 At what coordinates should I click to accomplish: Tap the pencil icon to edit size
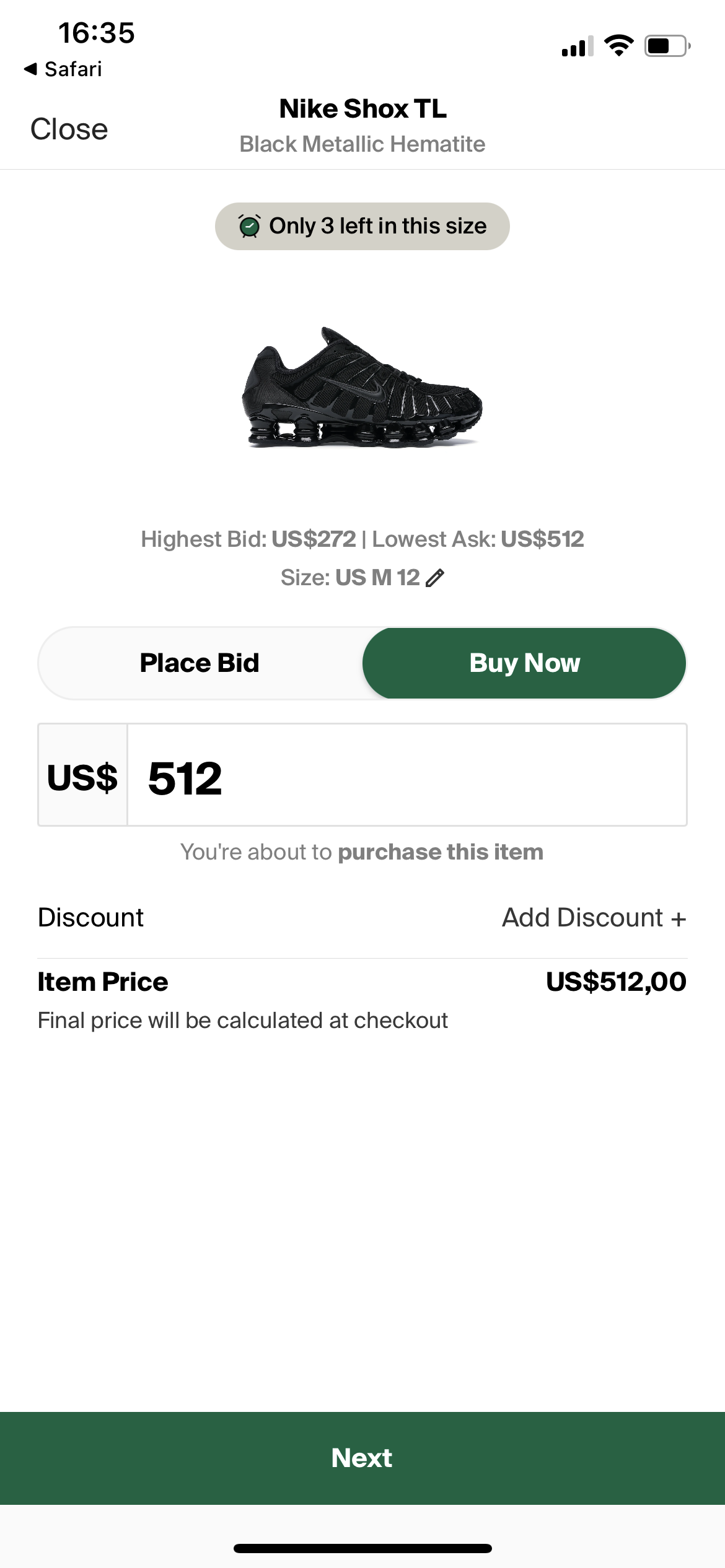click(x=435, y=578)
